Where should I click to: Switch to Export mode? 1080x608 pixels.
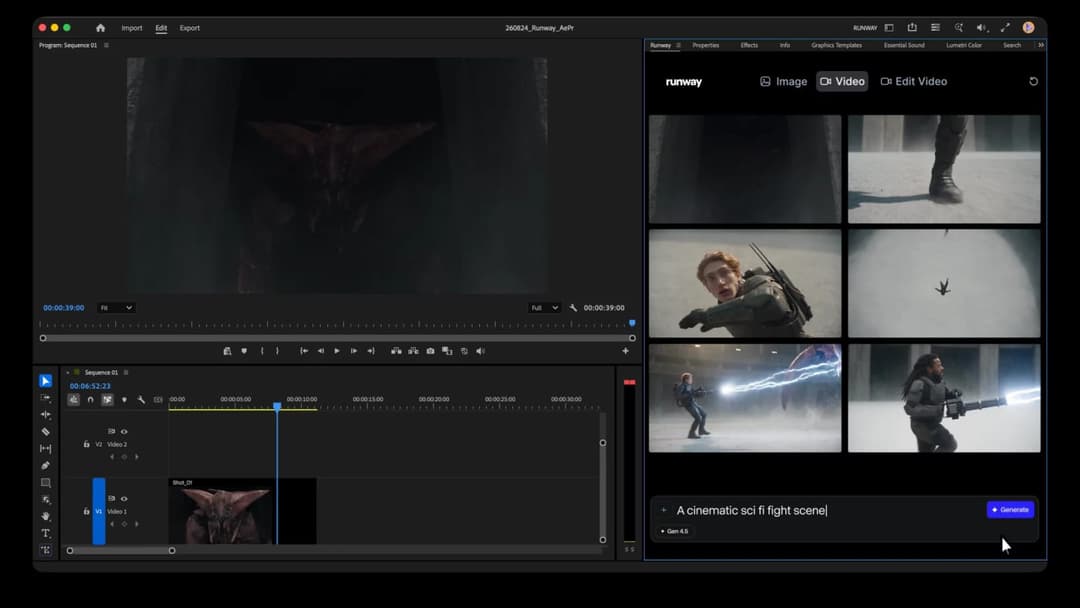[x=189, y=28]
